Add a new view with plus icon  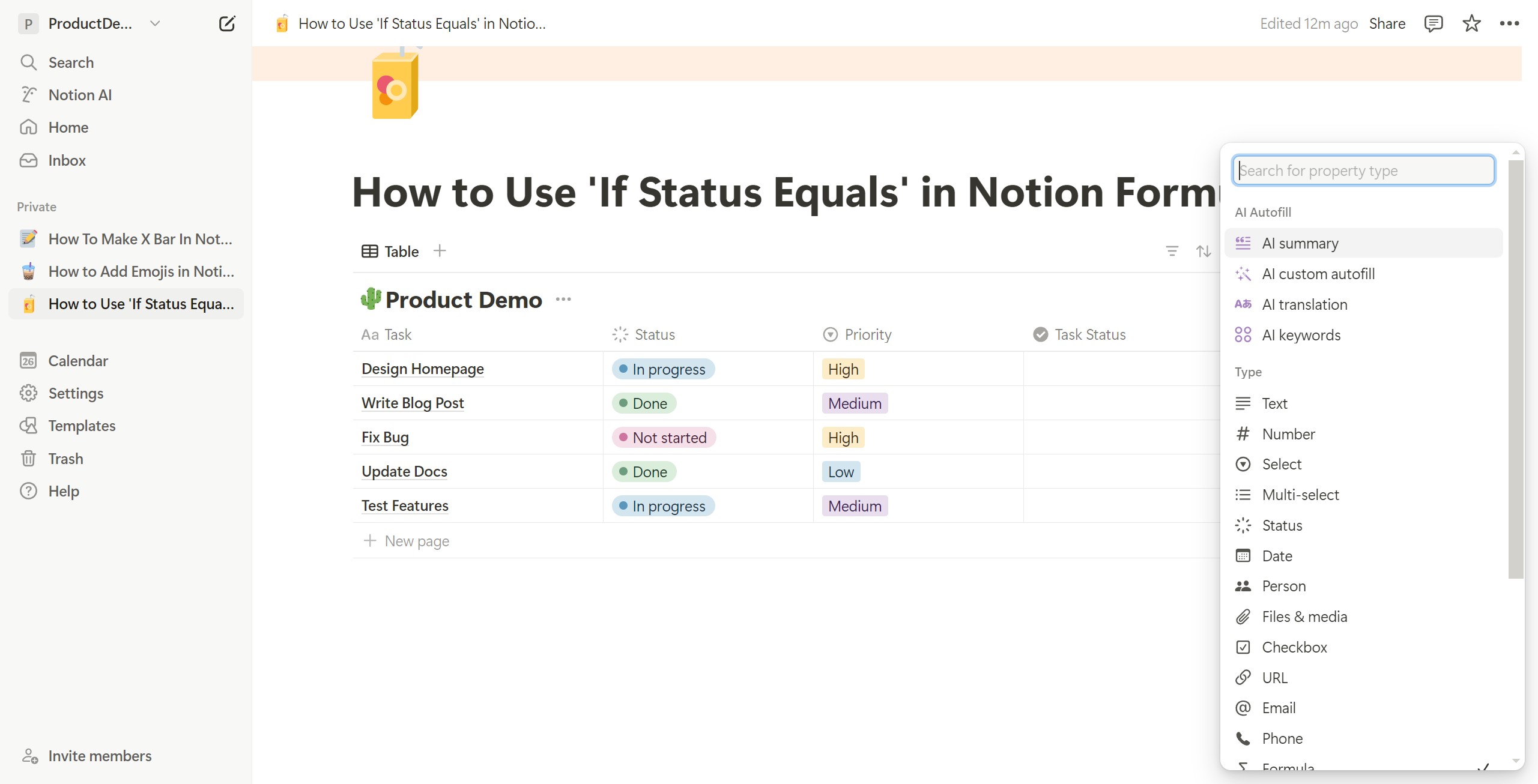[x=440, y=251]
